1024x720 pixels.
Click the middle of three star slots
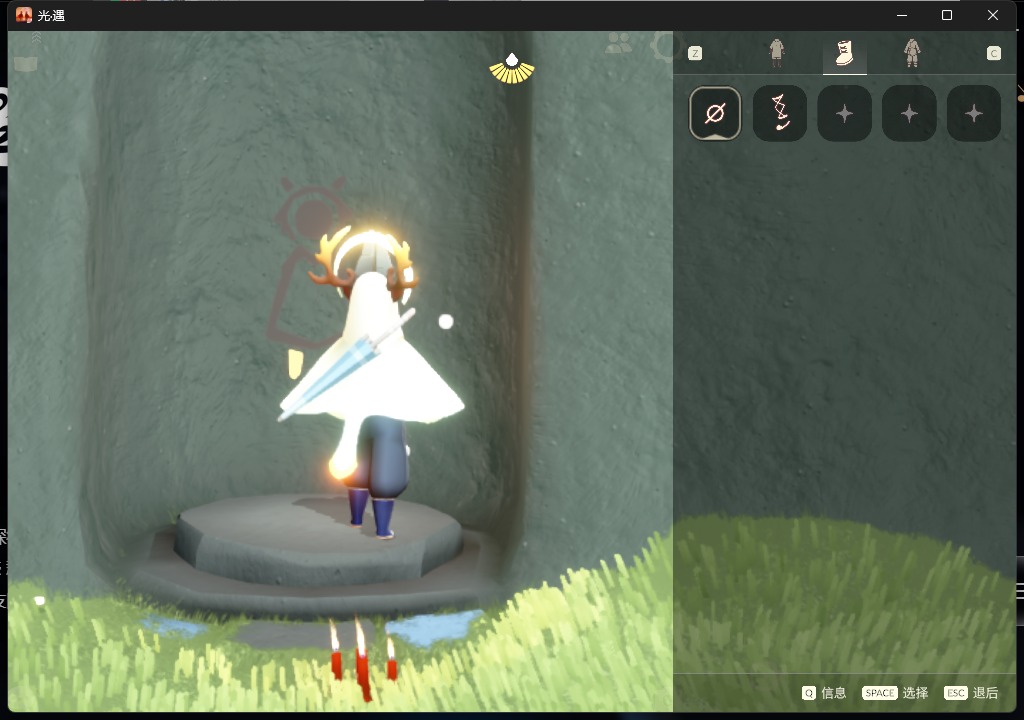point(909,113)
